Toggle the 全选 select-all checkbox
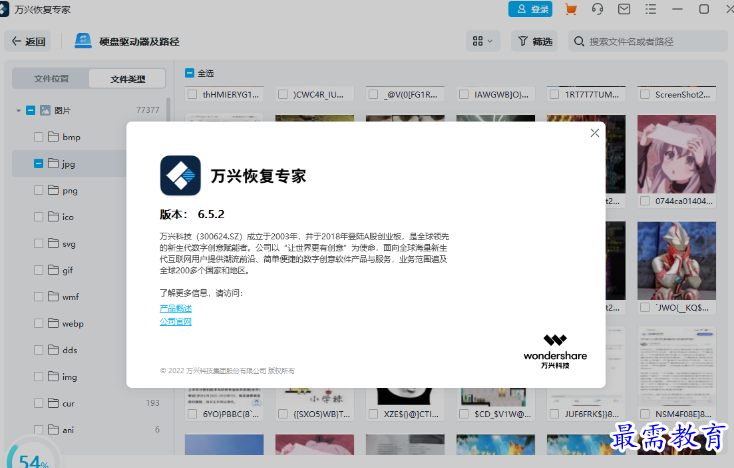734x468 pixels. pyautogui.click(x=189, y=73)
